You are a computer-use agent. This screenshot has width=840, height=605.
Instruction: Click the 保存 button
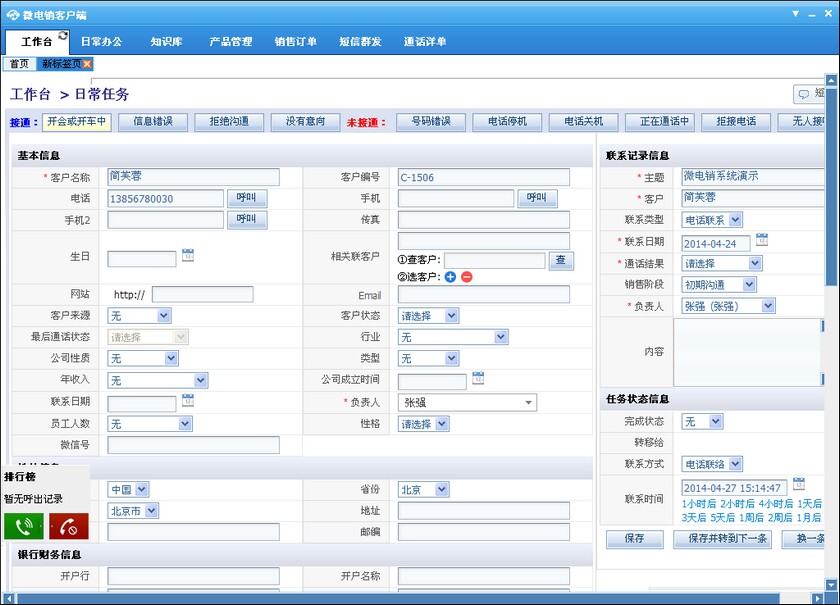click(635, 539)
